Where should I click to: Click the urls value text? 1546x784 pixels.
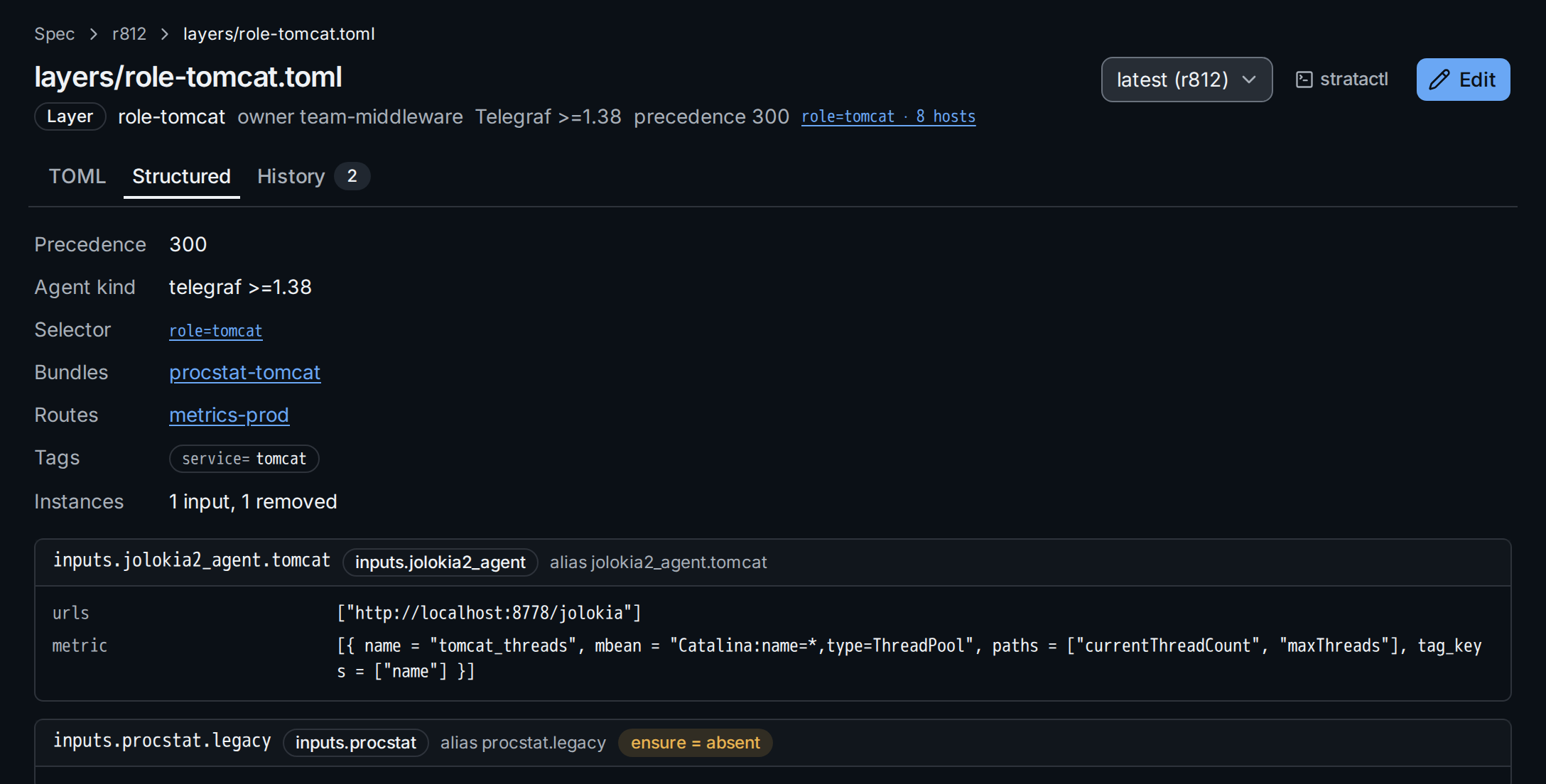489,613
